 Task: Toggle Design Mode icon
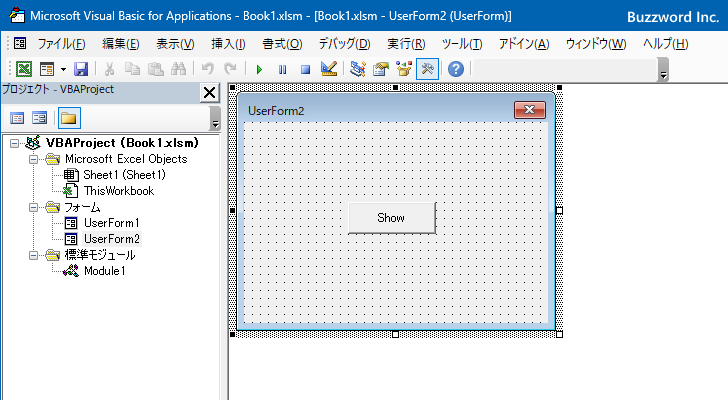(329, 69)
